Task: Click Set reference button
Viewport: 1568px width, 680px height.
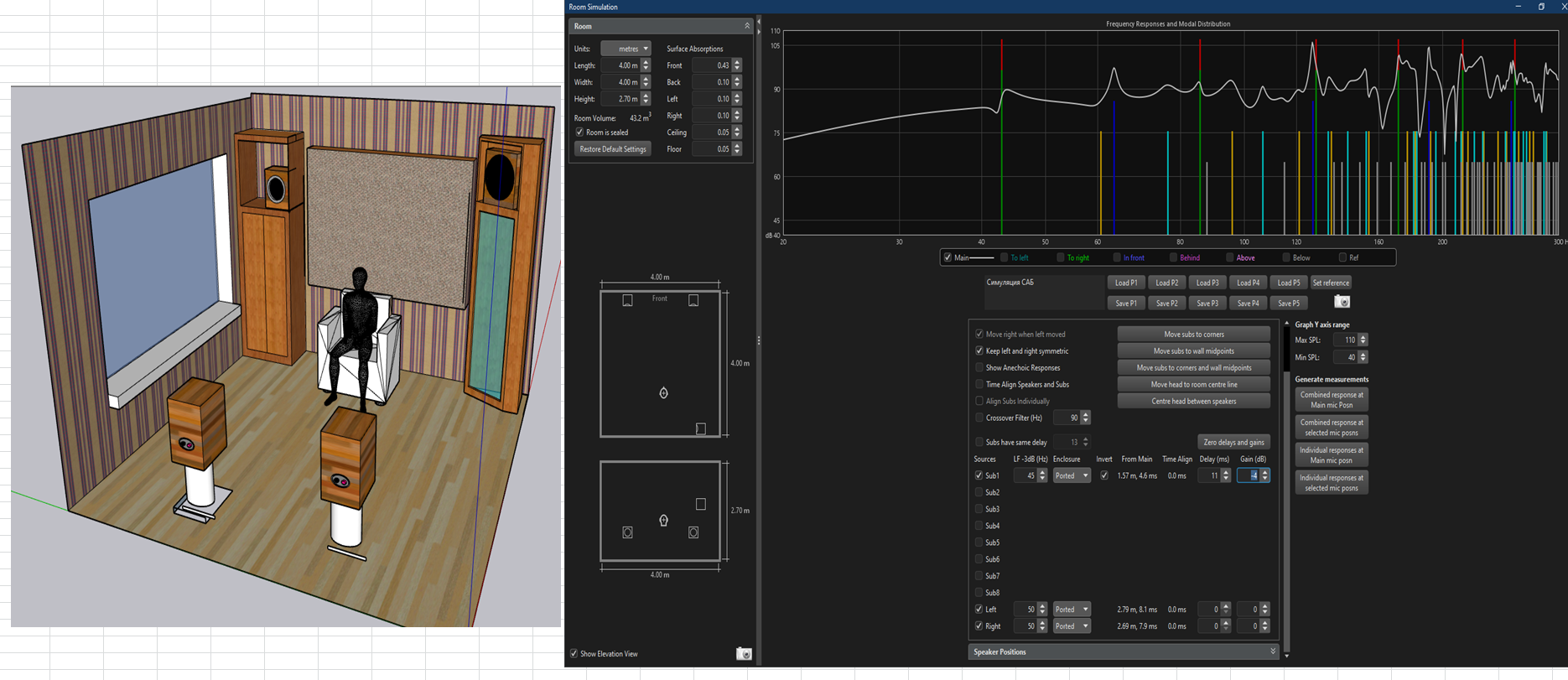Action: pyautogui.click(x=1331, y=283)
